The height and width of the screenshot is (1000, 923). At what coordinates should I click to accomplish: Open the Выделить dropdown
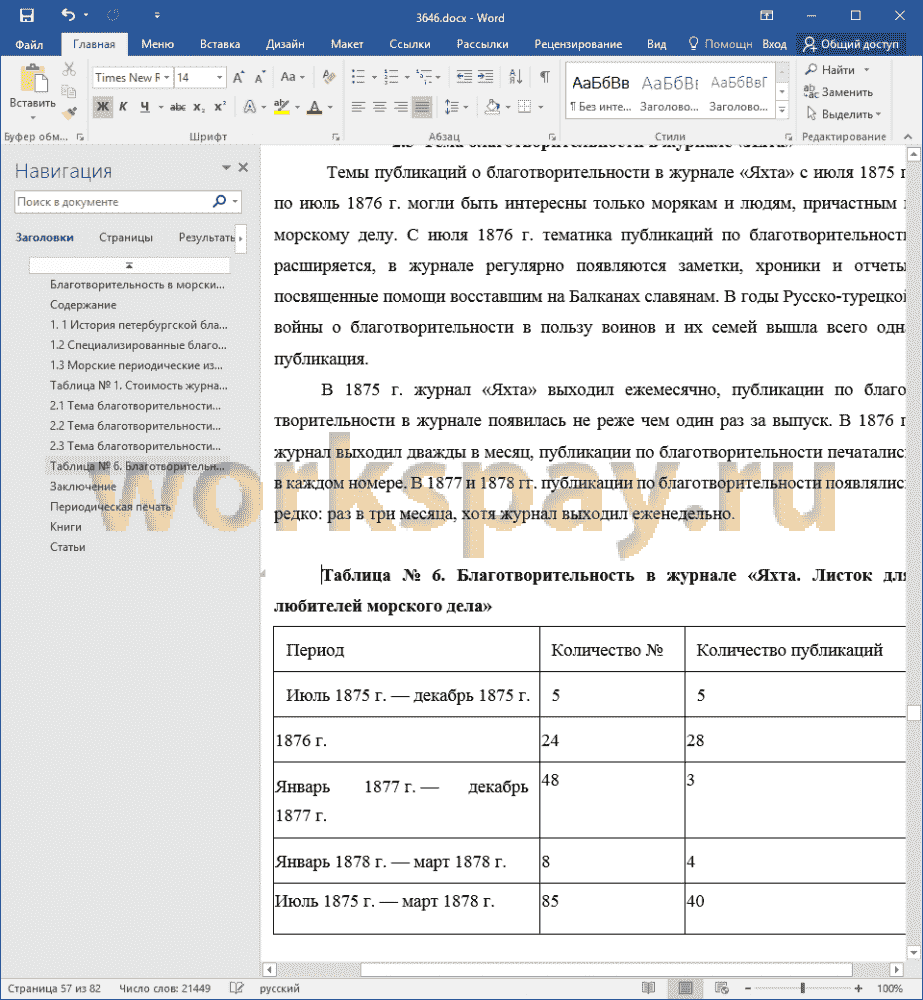(843, 114)
